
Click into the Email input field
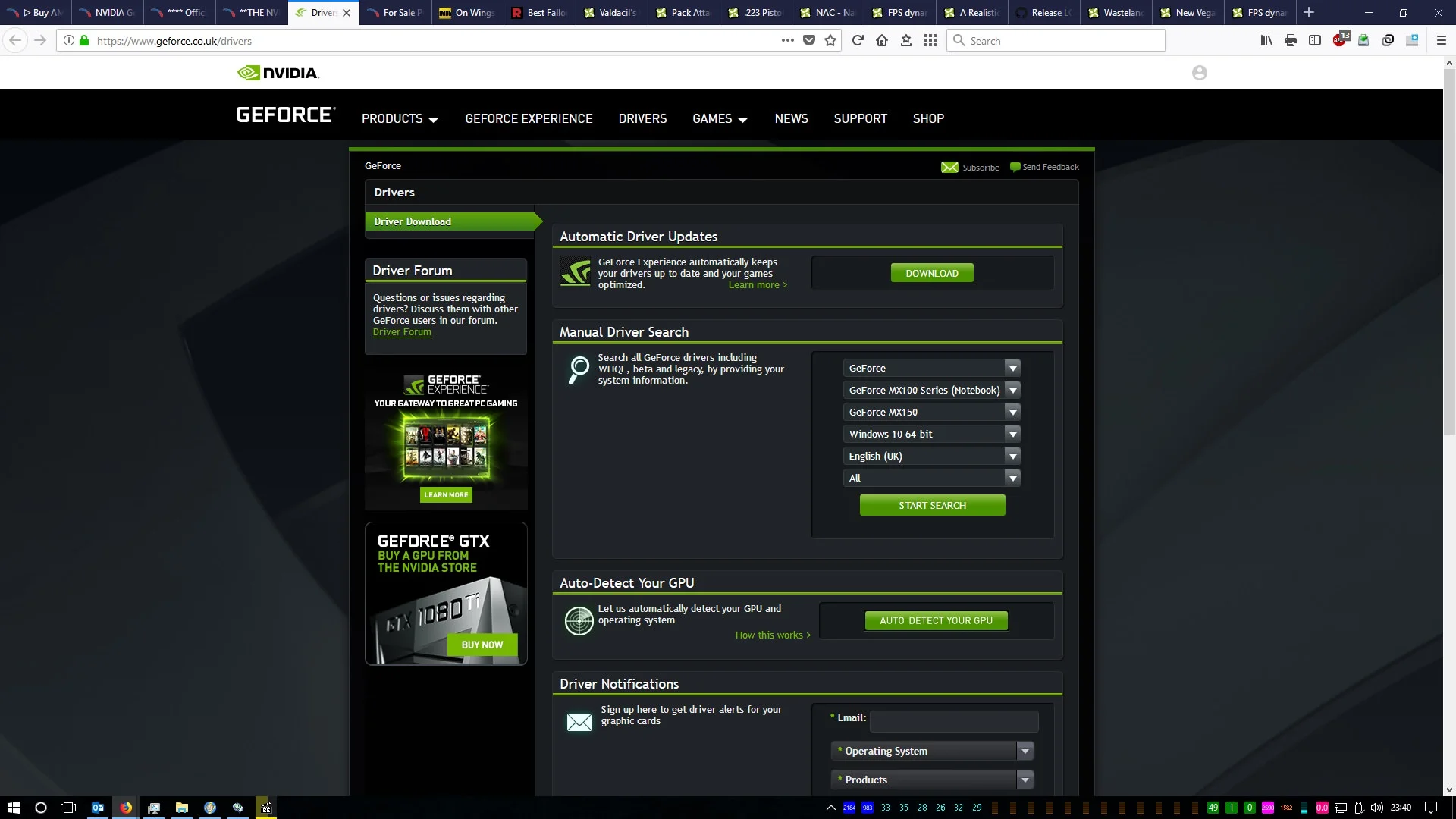(x=953, y=720)
